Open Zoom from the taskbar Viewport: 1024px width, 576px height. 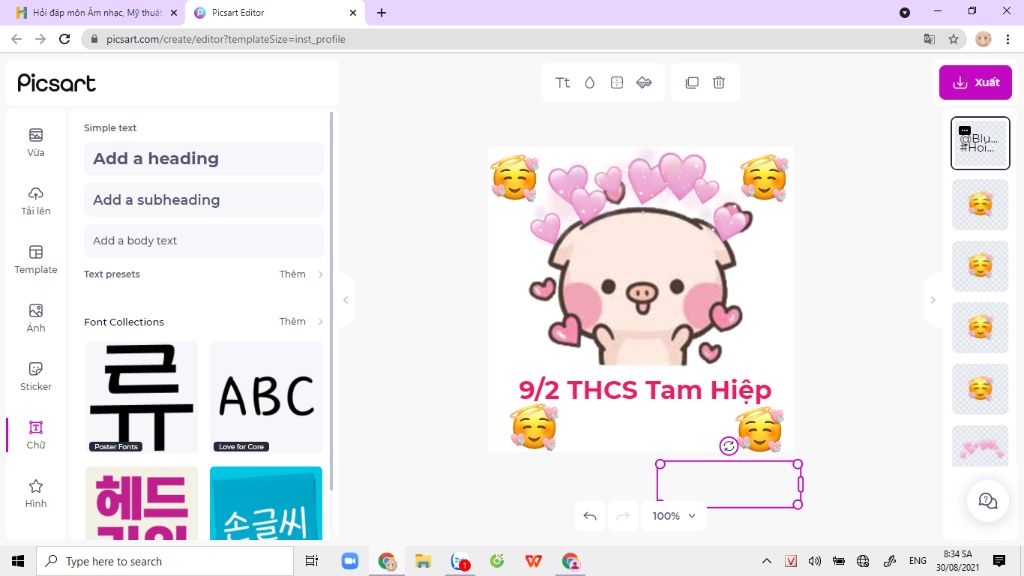click(350, 561)
